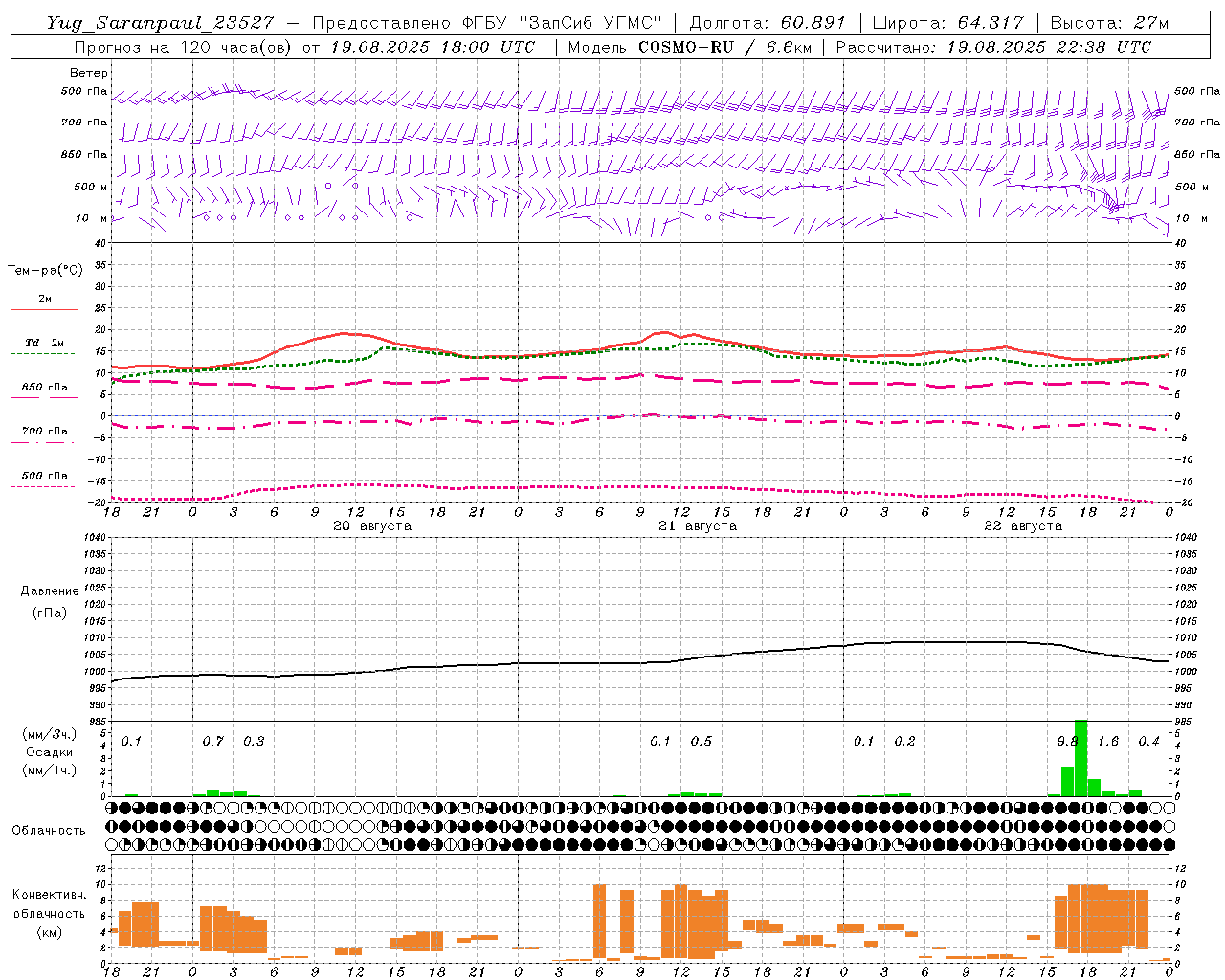
Task: Click the tallest green precipitation bar
Action: click(1080, 758)
